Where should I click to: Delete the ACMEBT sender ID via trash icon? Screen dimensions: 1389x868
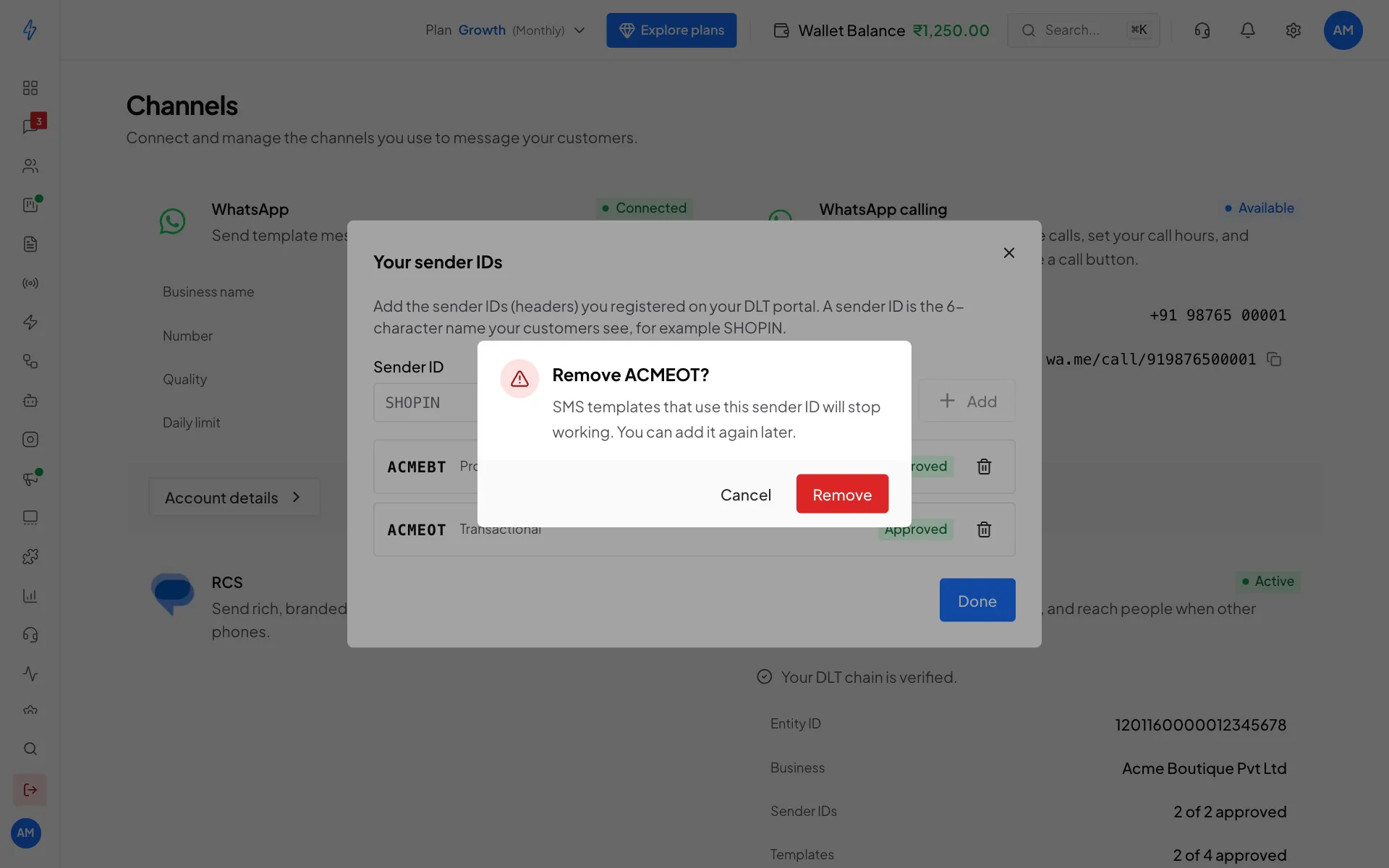[x=984, y=467]
